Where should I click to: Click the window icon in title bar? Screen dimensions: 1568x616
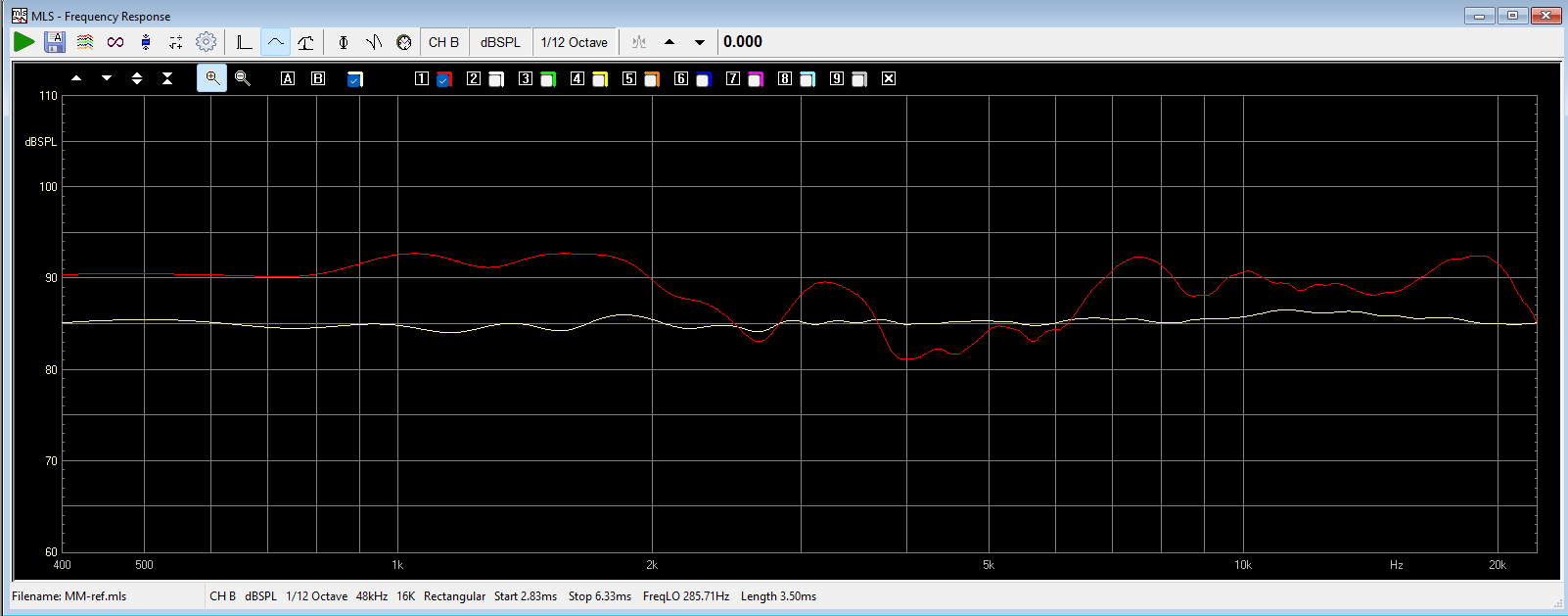tap(20, 16)
